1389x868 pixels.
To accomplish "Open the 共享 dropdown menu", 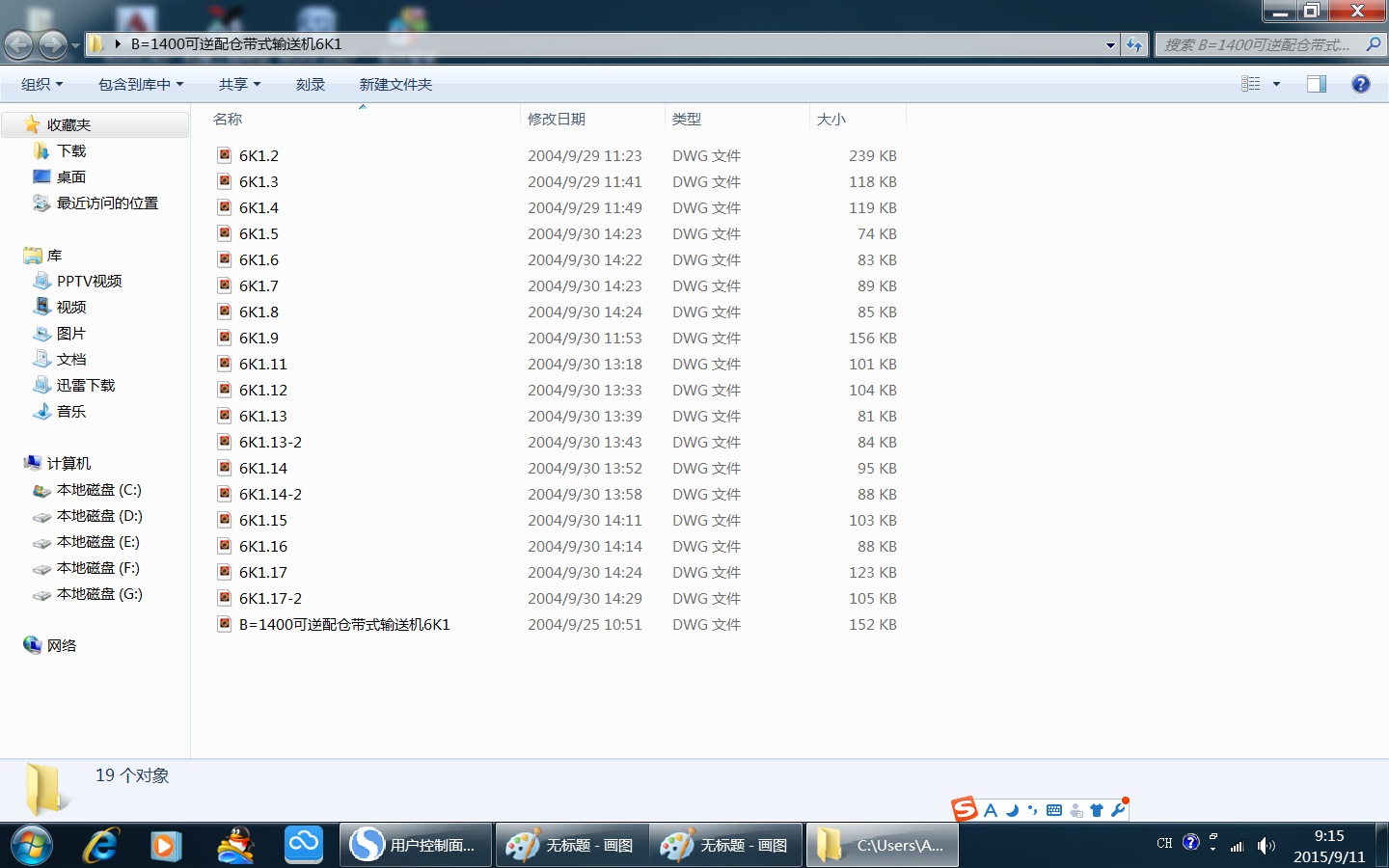I will tap(239, 84).
